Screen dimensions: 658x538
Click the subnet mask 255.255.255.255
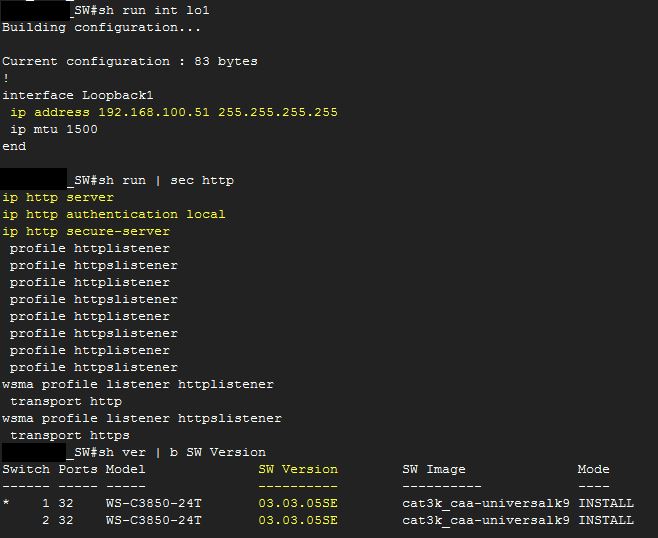point(277,112)
